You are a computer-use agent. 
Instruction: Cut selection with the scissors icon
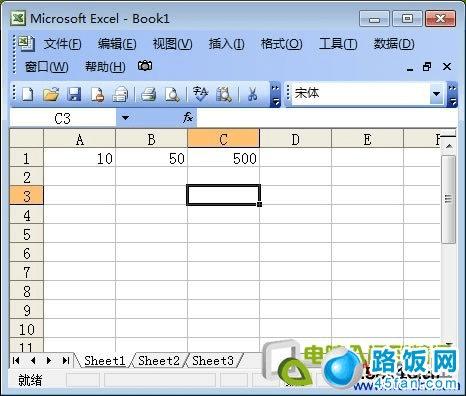(253, 94)
